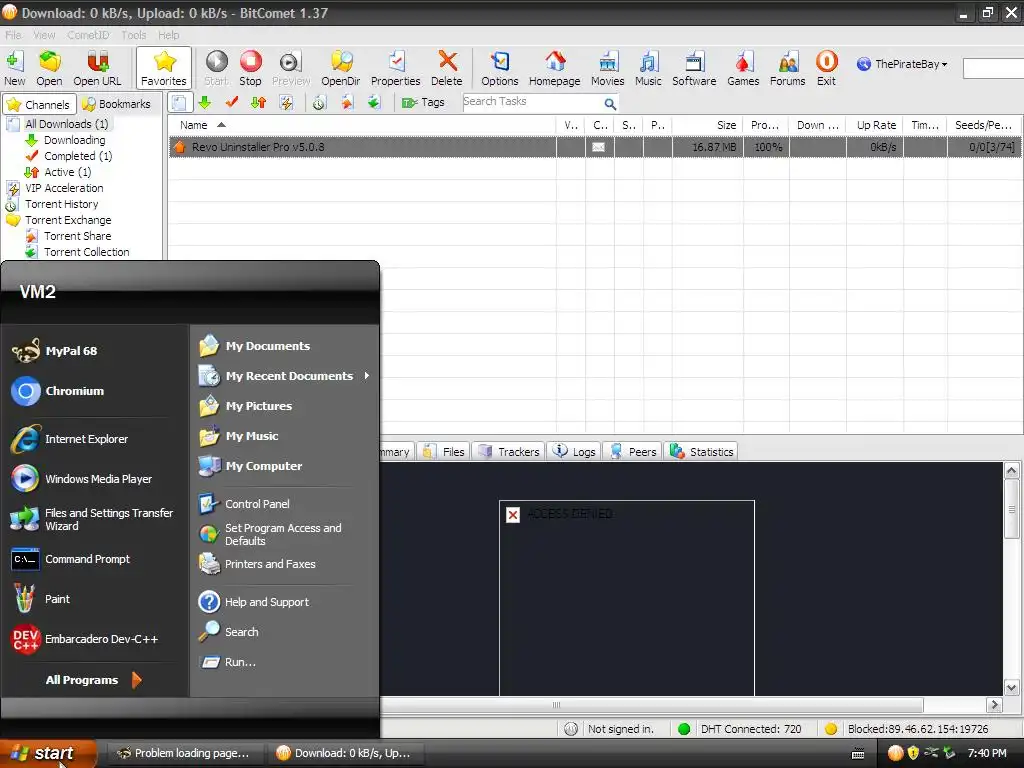Go to Homepage via toolbar

(554, 69)
